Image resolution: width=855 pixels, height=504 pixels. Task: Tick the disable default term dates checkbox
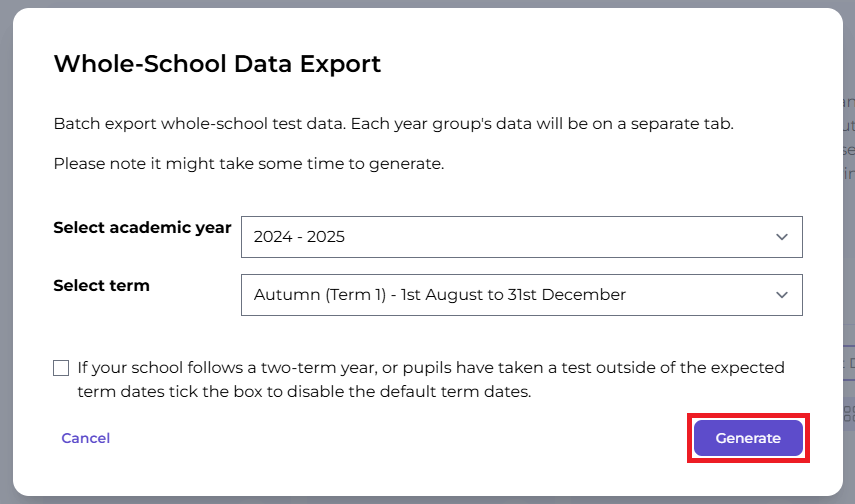click(61, 368)
